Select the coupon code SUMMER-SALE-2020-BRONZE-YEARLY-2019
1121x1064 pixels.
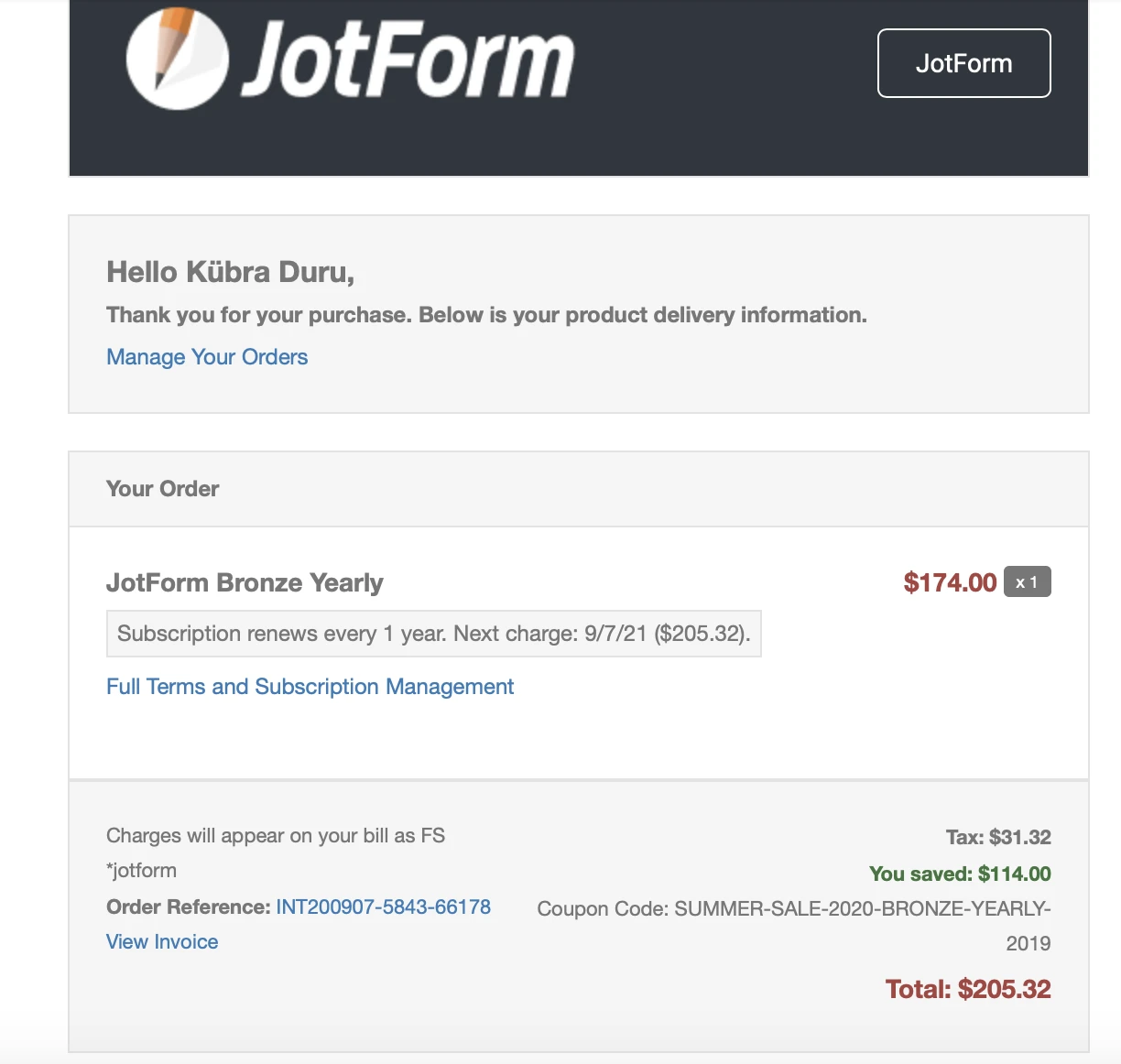[792, 908]
